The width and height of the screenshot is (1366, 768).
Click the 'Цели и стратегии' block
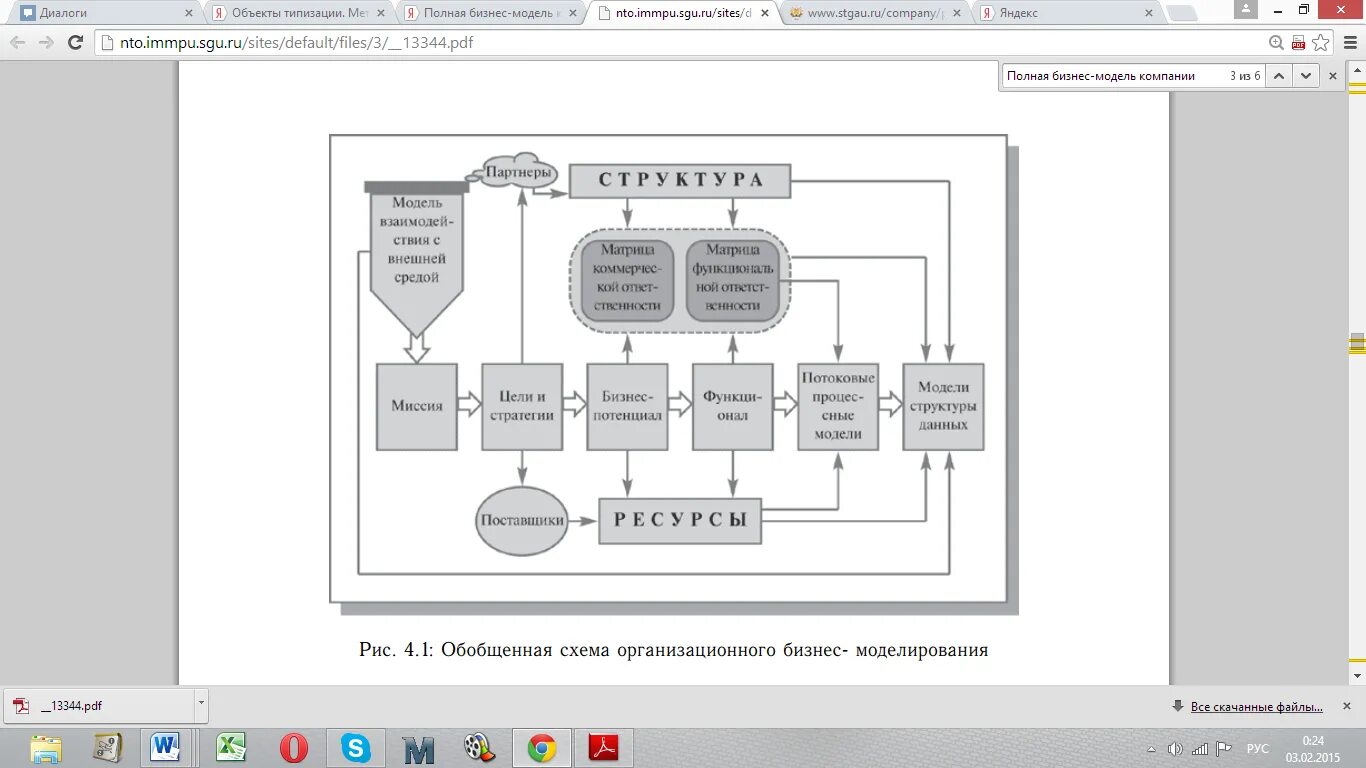[x=522, y=406]
